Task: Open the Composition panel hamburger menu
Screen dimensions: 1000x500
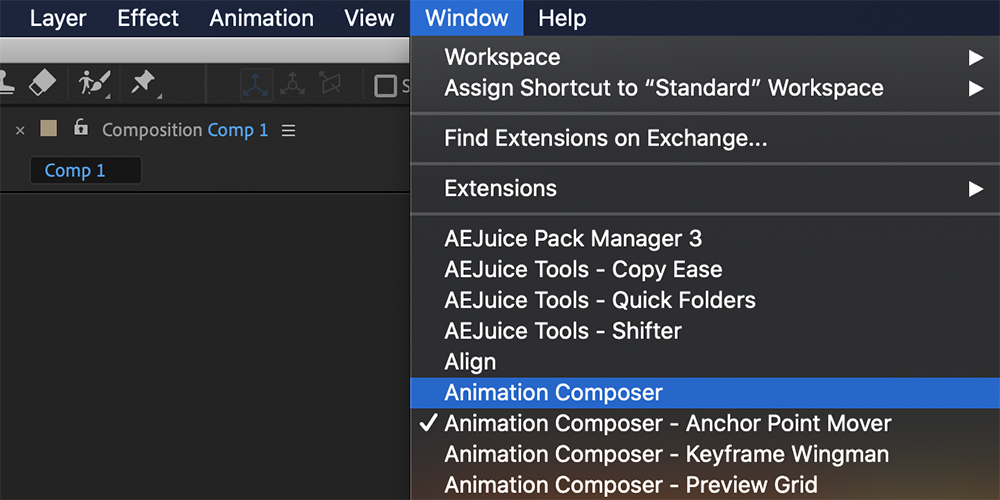Action: (x=289, y=131)
